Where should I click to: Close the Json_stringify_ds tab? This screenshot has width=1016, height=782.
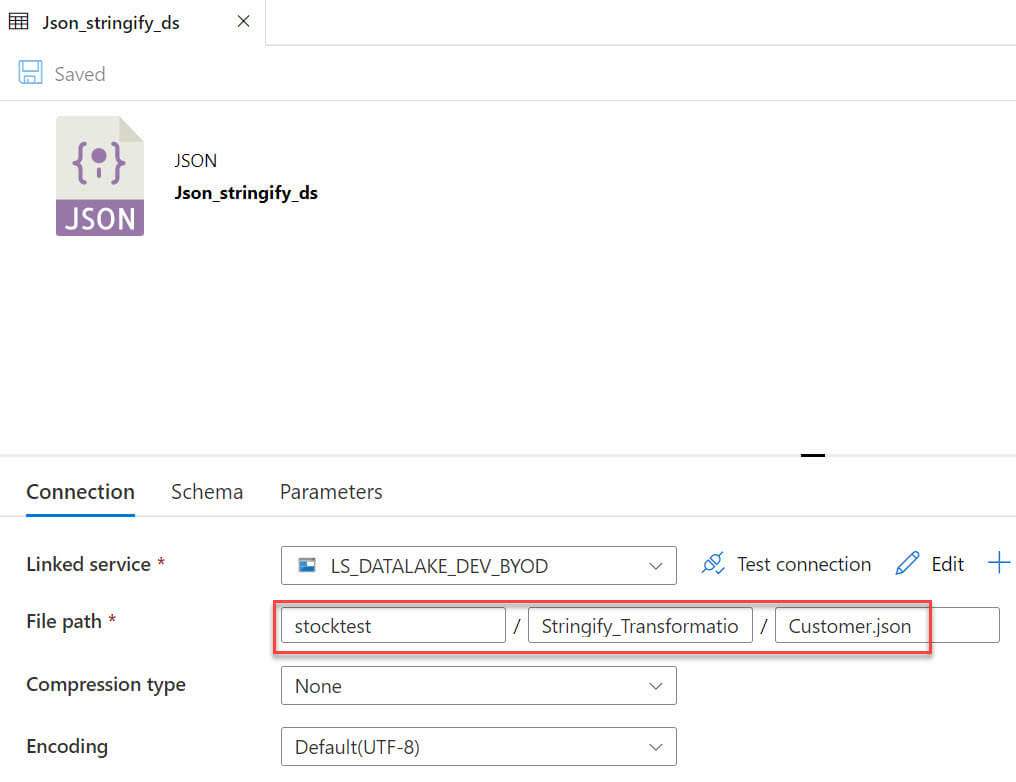point(243,21)
